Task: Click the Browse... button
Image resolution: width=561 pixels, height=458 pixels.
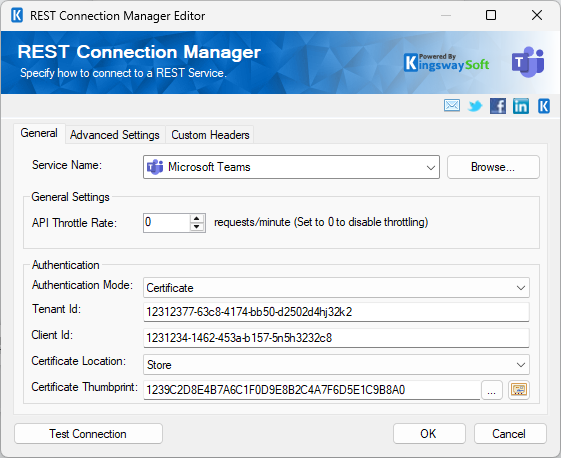Action: click(x=493, y=167)
